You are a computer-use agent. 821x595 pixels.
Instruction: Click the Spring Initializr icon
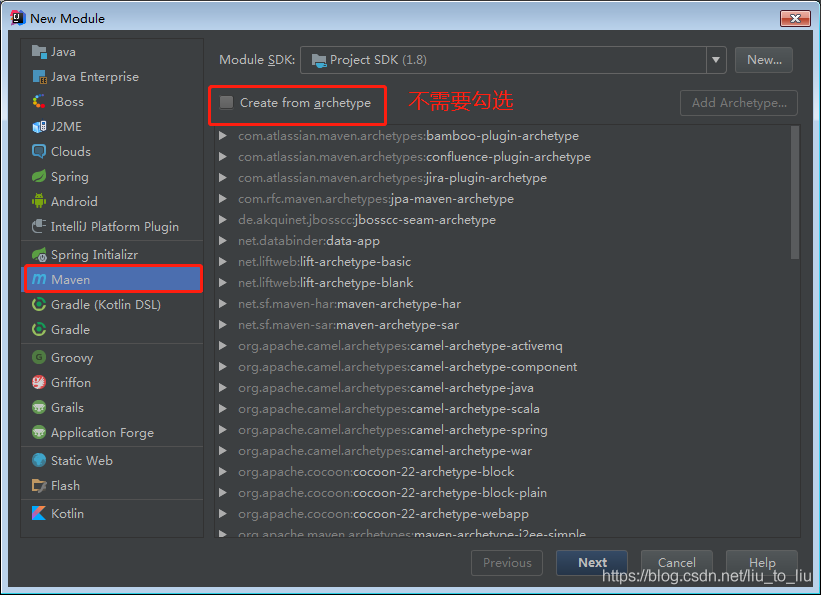click(x=39, y=255)
